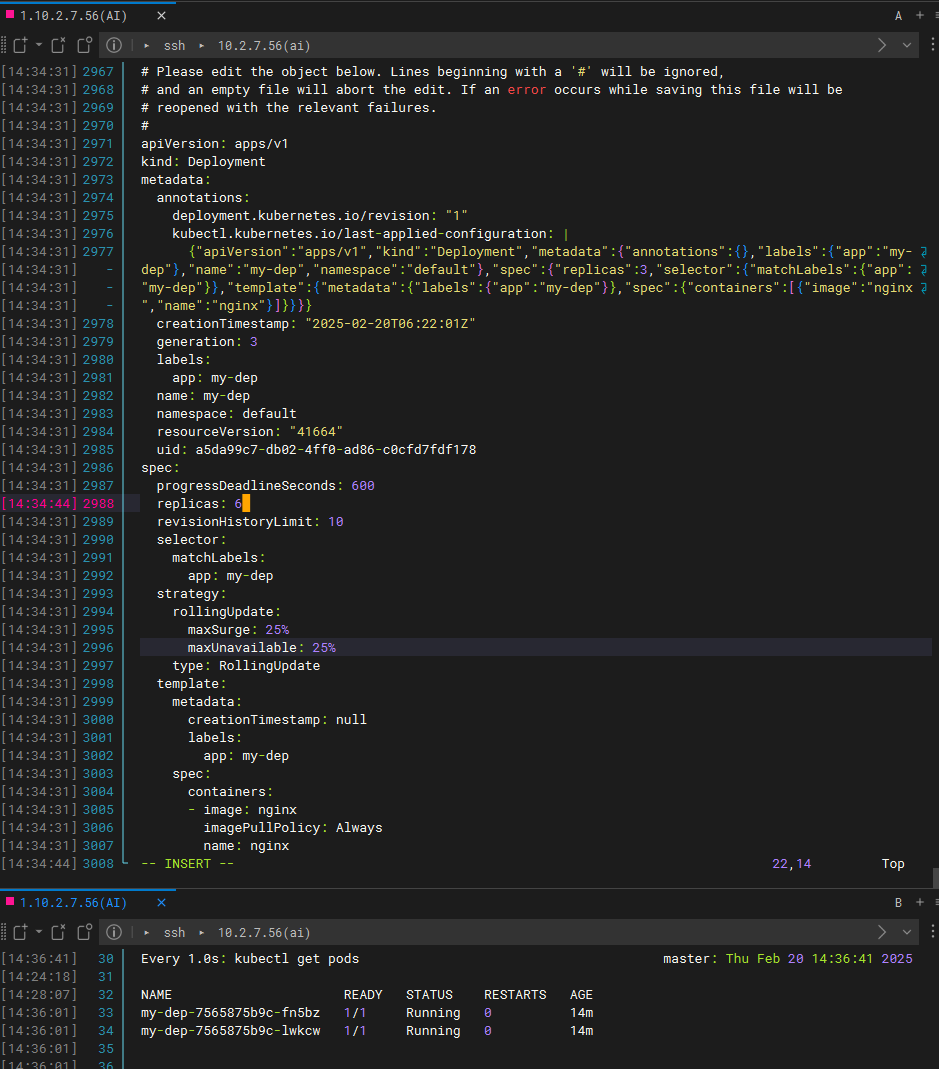939x1069 pixels.
Task: Click the go arrow in top address bar
Action: (x=882, y=45)
